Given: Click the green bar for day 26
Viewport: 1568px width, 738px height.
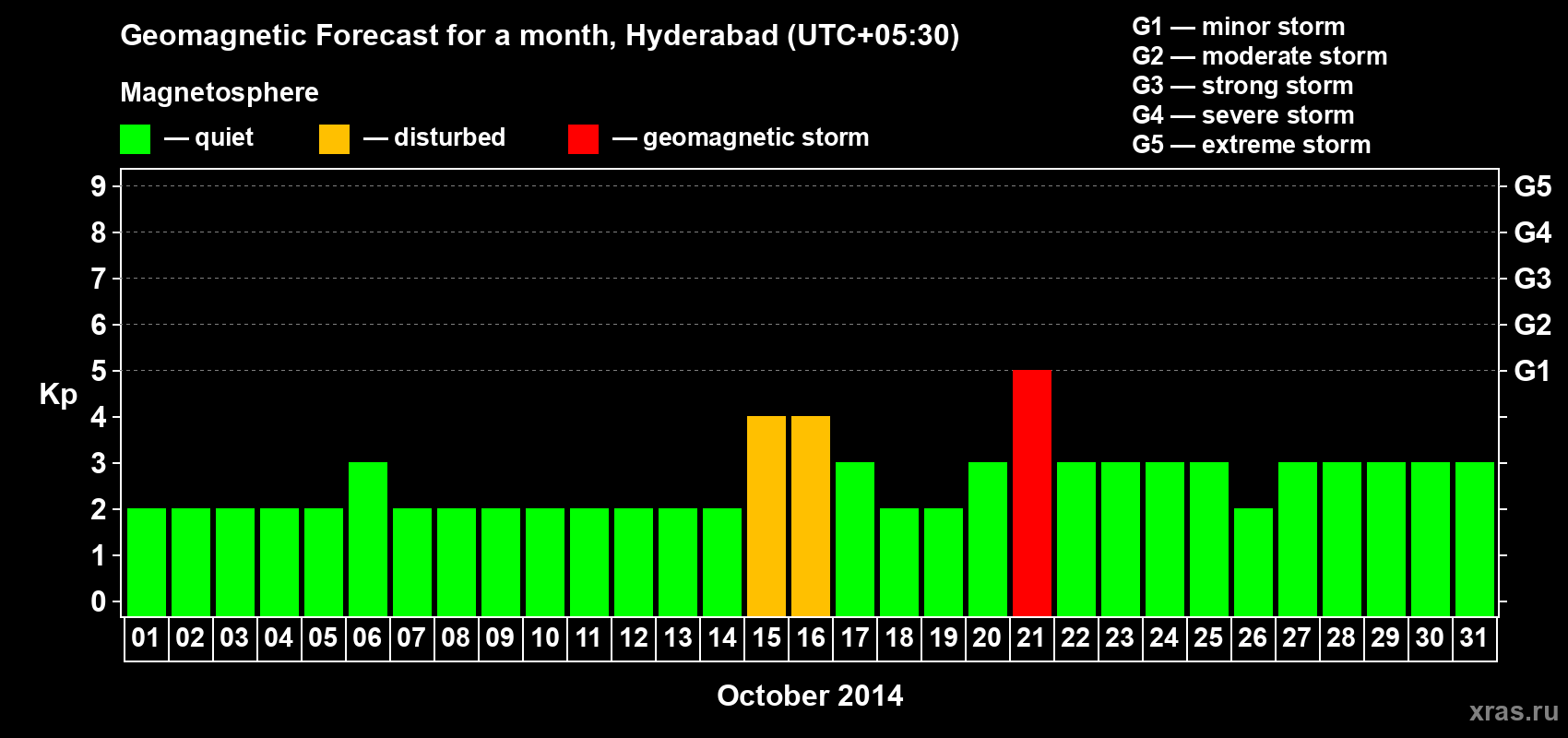Looking at the screenshot, I should coord(1253,562).
